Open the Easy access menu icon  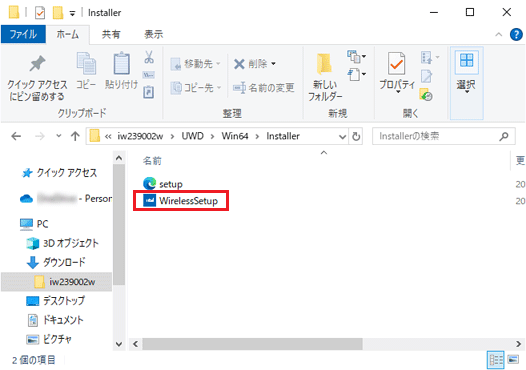coord(356,74)
